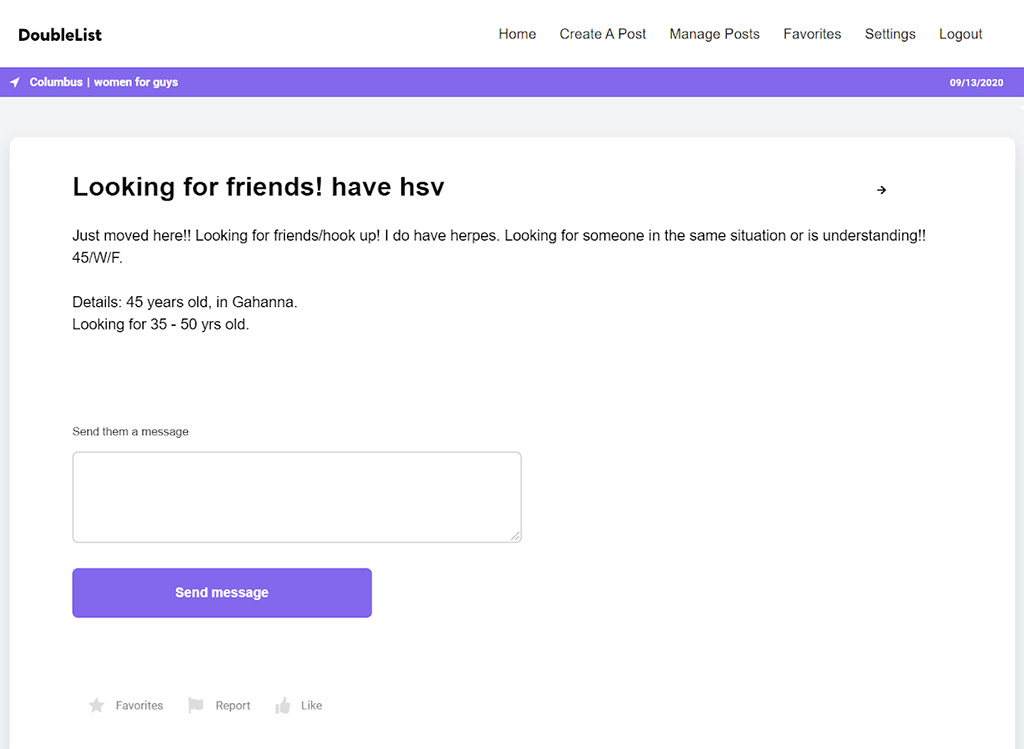Click the DoubleList logo

60,35
